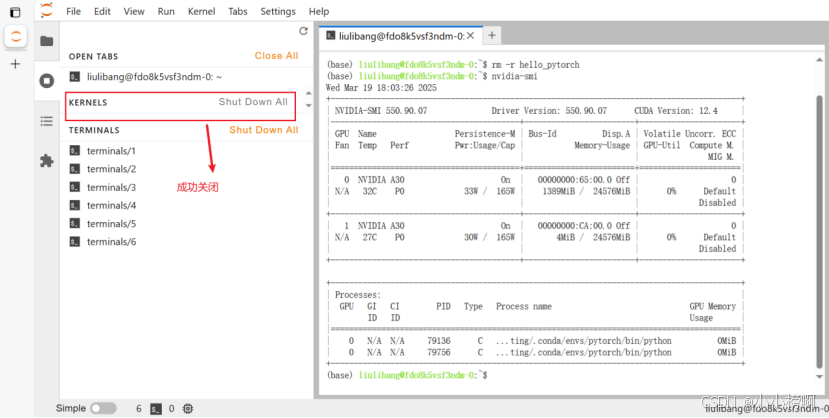Open the Help menu
Viewport: 829px width, 418px height.
[x=319, y=11]
